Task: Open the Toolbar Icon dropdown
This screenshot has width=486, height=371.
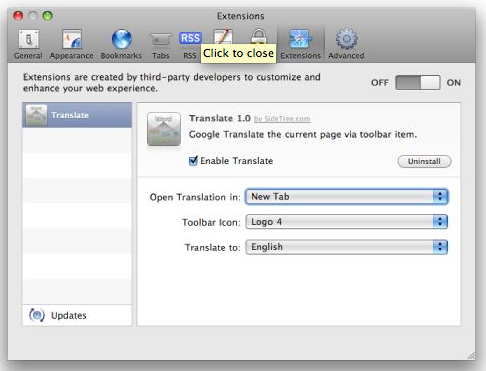Action: pos(347,222)
